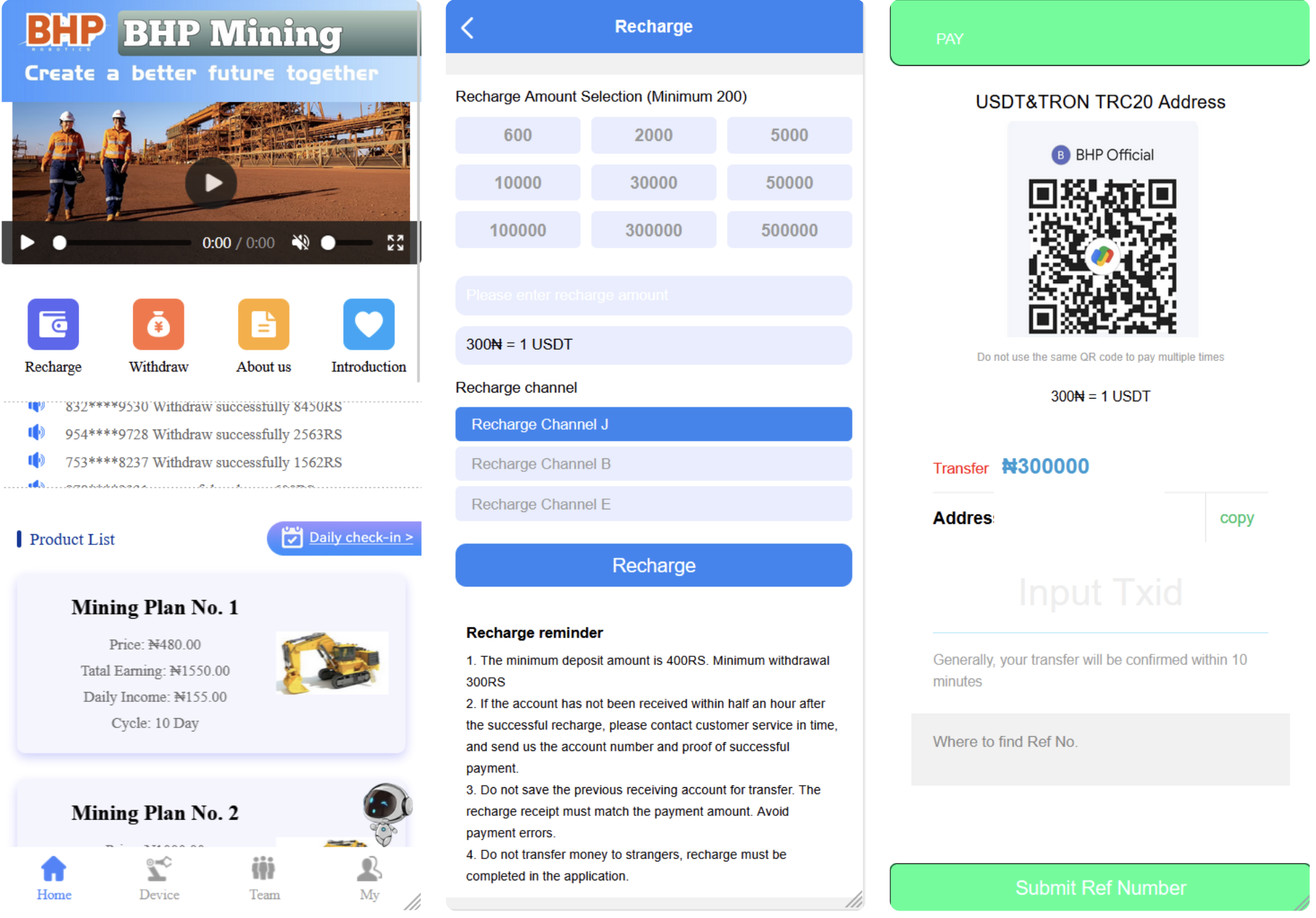Screen dimensions: 1316x918
Task: Select 300000 recharge amount
Action: click(653, 230)
